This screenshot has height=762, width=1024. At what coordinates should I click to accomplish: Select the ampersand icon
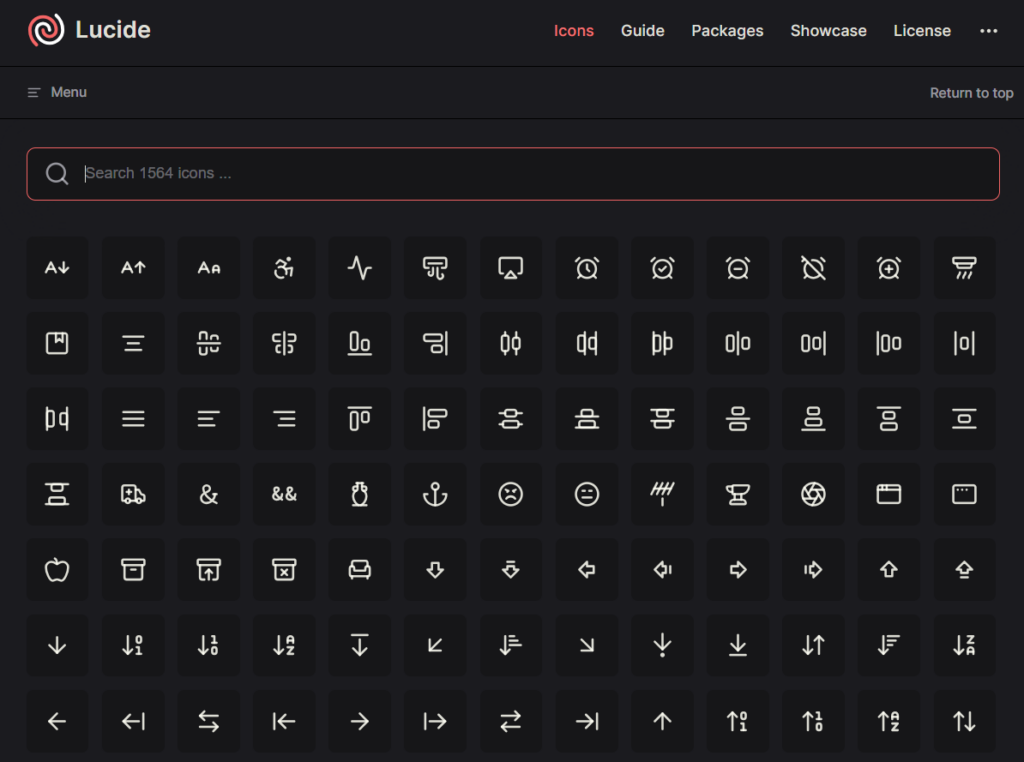[x=209, y=494]
